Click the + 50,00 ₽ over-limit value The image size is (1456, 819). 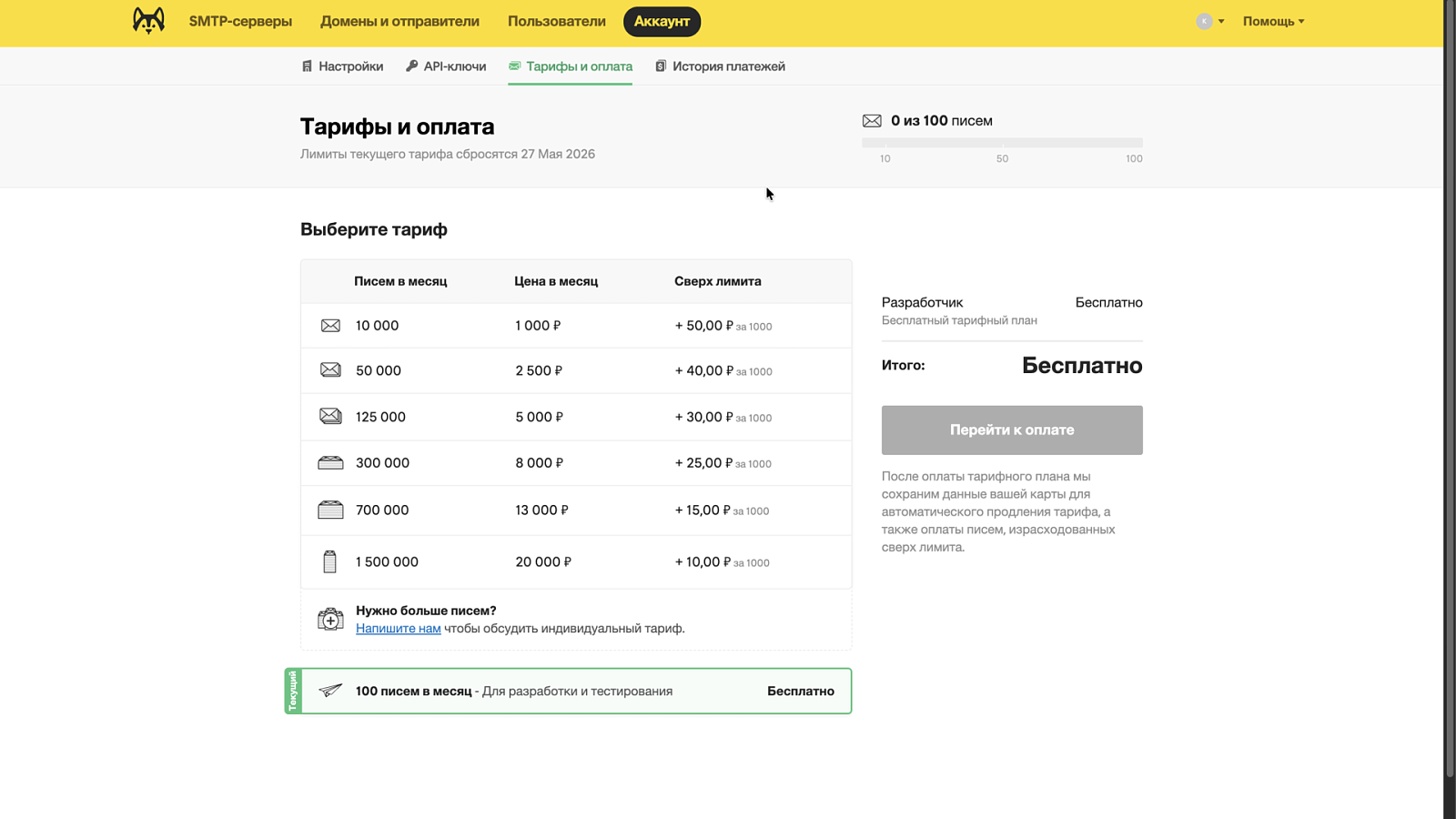click(703, 326)
